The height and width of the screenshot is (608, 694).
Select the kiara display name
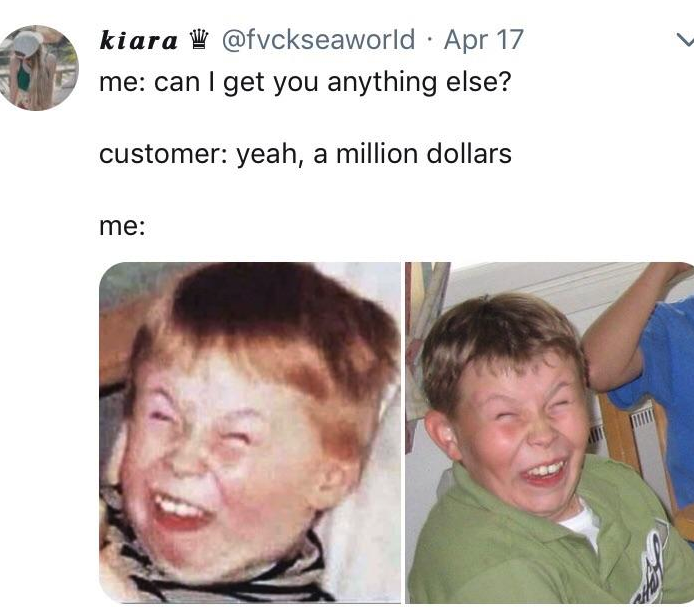[139, 40]
